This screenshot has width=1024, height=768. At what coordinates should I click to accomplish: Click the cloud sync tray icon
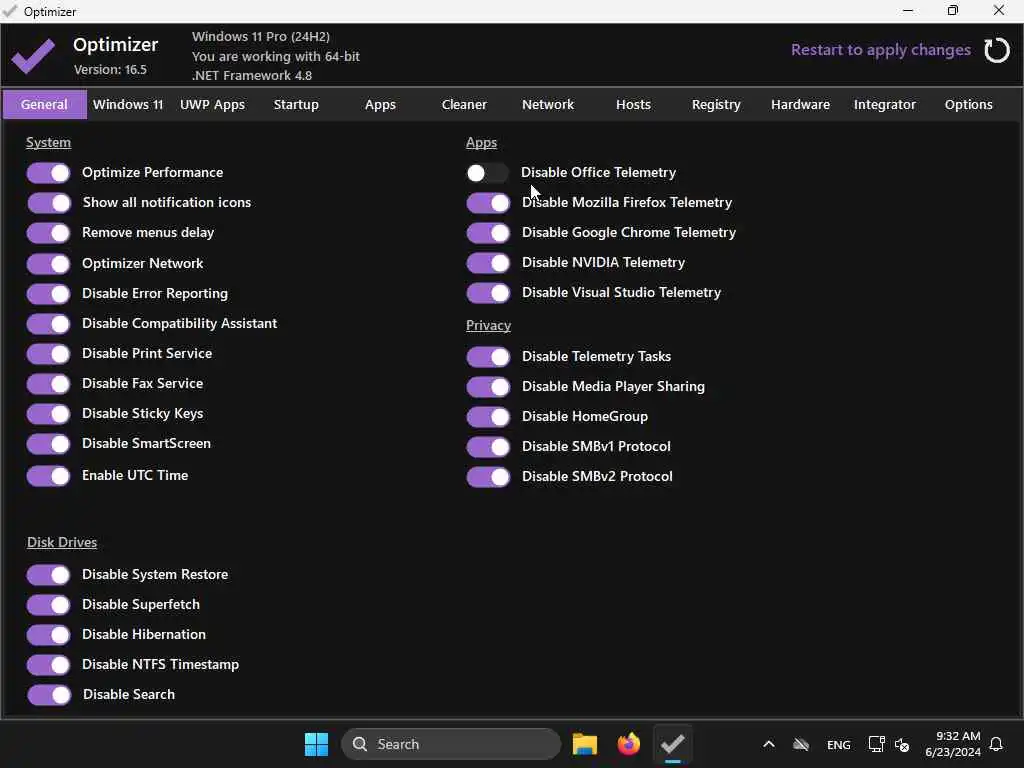click(x=801, y=744)
